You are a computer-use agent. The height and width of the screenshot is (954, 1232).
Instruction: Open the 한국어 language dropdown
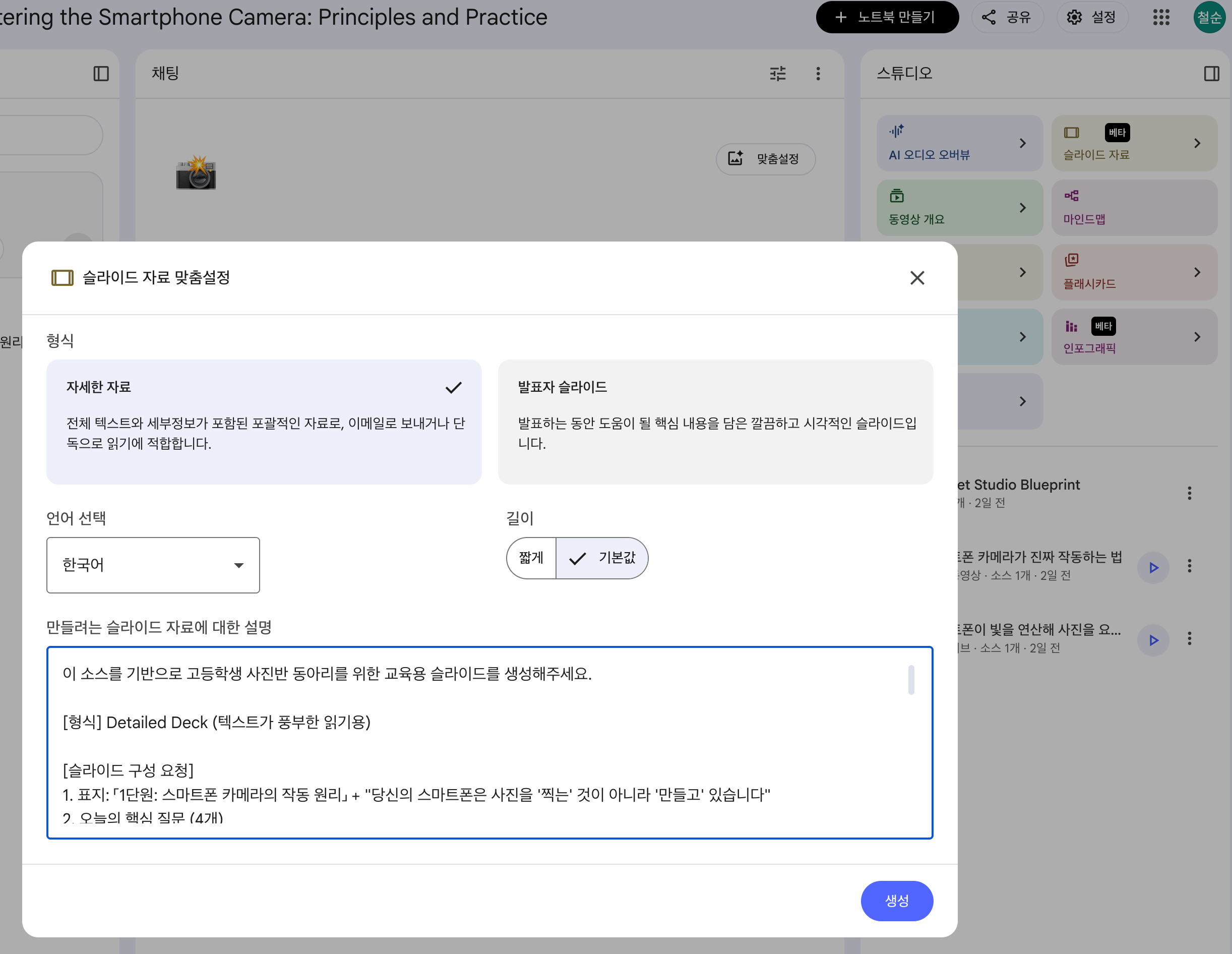[x=153, y=565]
